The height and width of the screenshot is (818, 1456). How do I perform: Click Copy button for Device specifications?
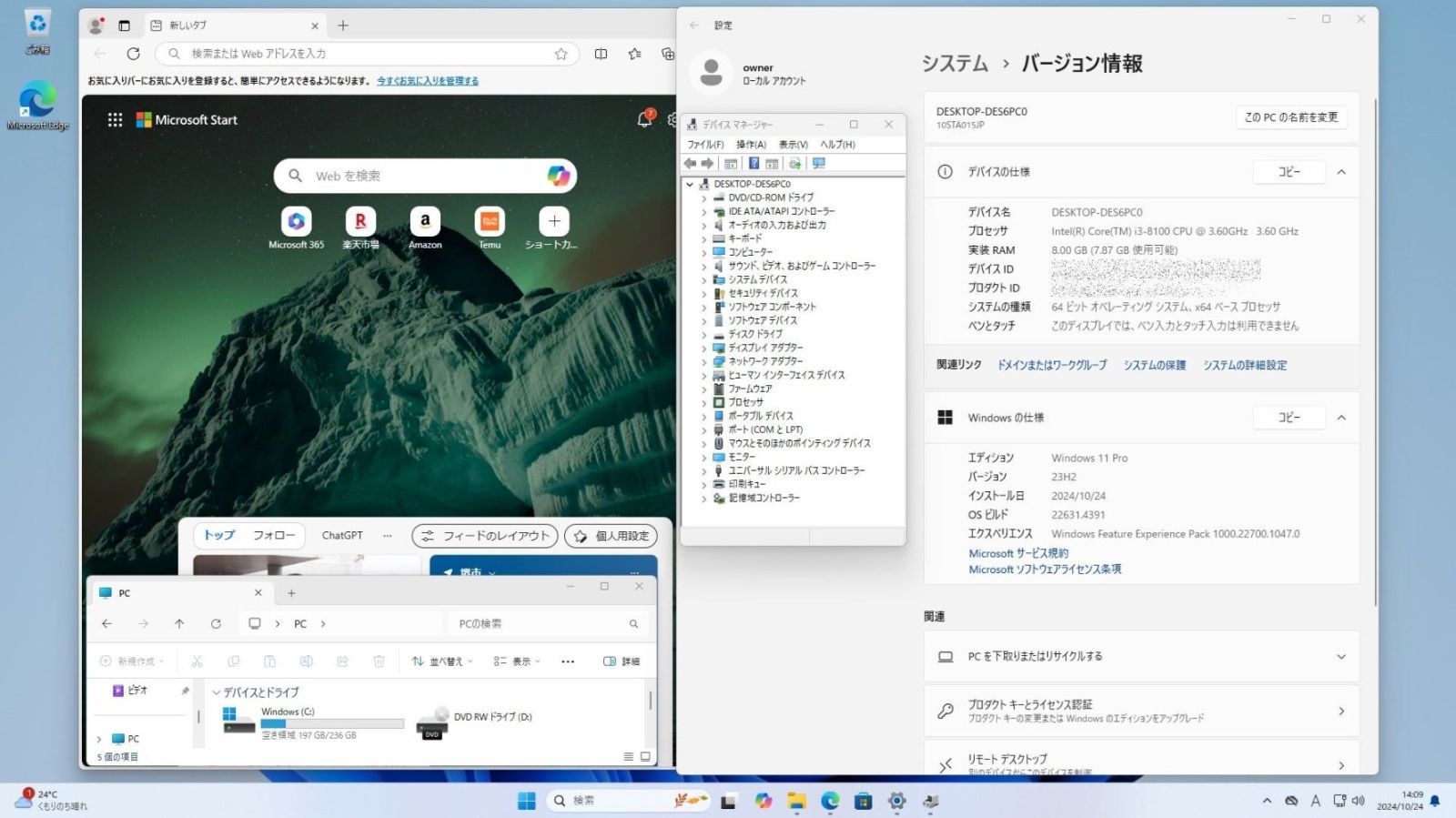1289,172
